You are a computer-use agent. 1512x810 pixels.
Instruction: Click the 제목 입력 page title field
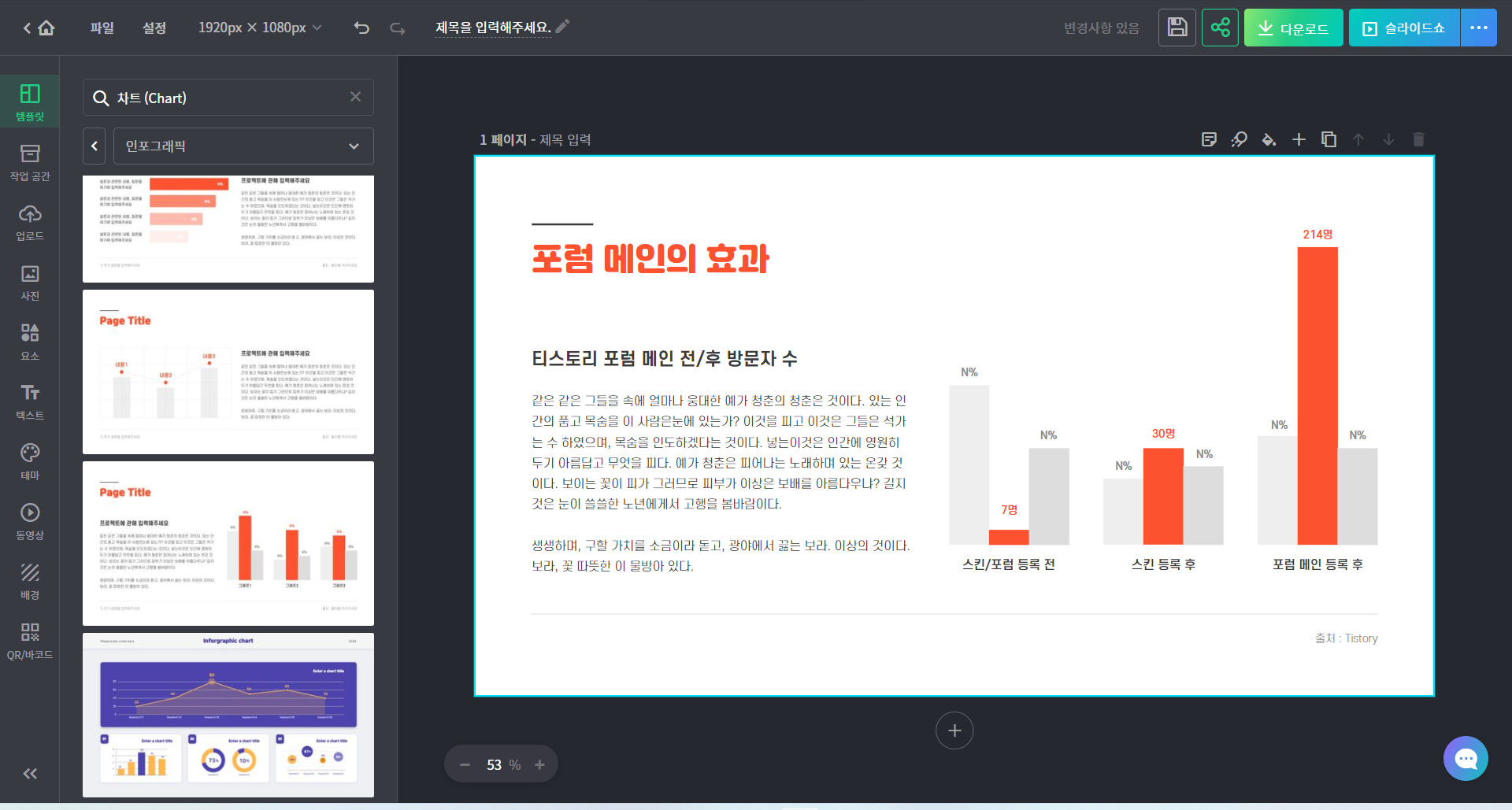click(x=565, y=139)
